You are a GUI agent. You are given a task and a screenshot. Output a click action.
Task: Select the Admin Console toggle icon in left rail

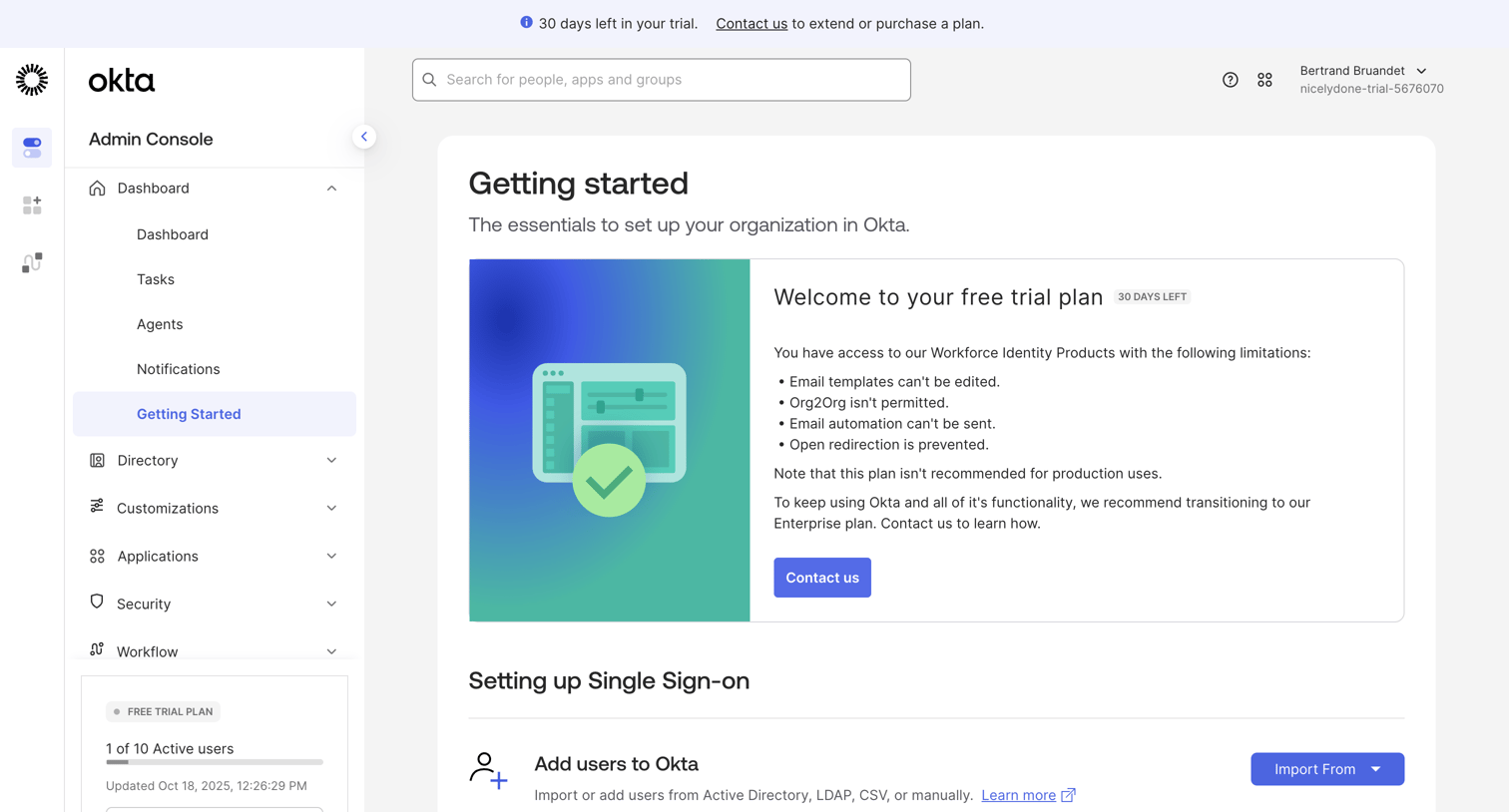pos(32,148)
